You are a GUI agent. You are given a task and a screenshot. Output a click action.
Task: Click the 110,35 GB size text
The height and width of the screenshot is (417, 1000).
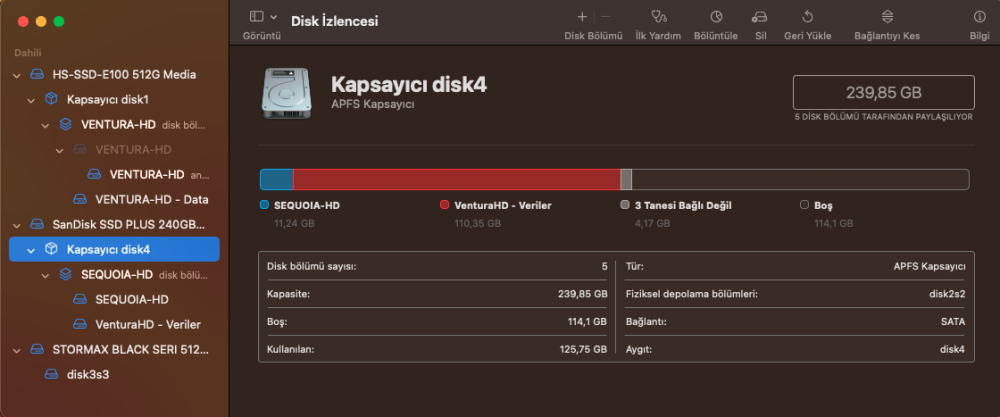tap(477, 223)
